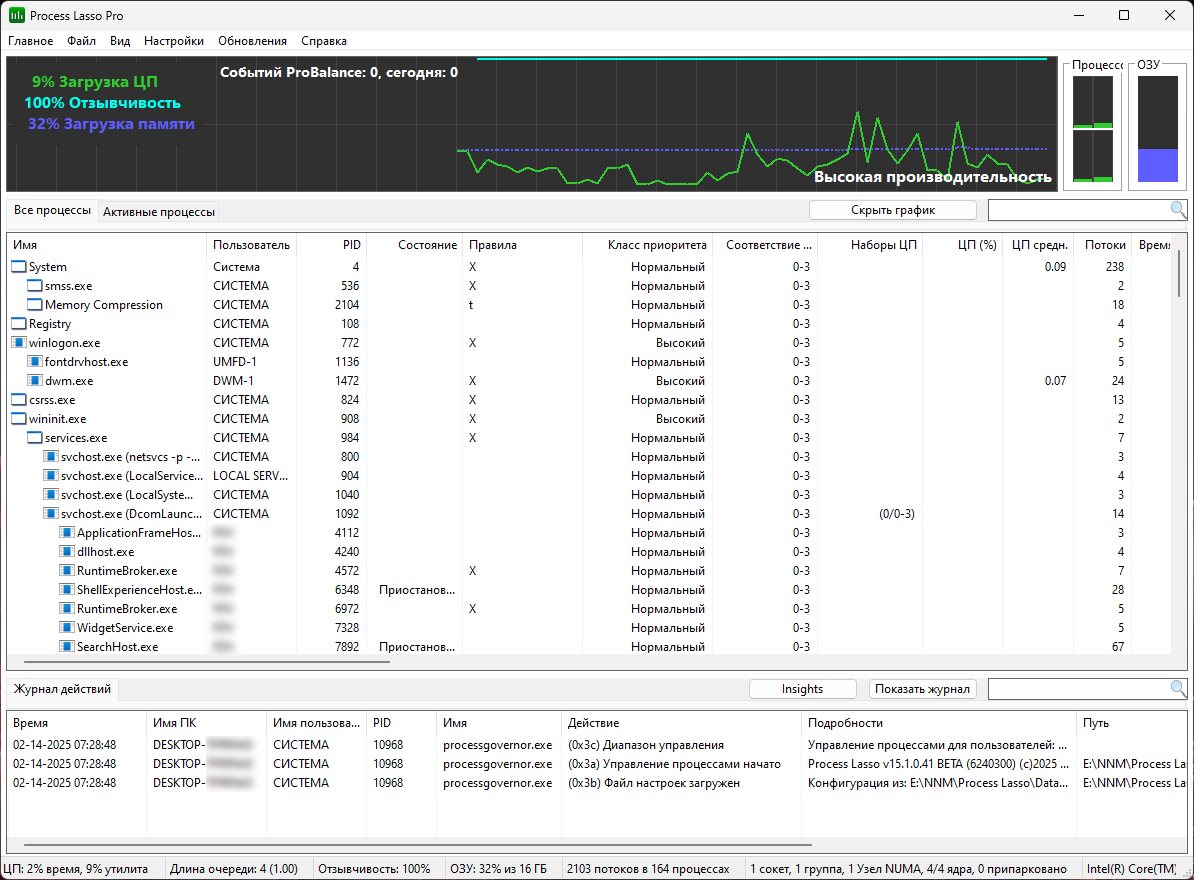Click the System process icon
Image resolution: width=1194 pixels, height=880 pixels.
tap(19, 266)
